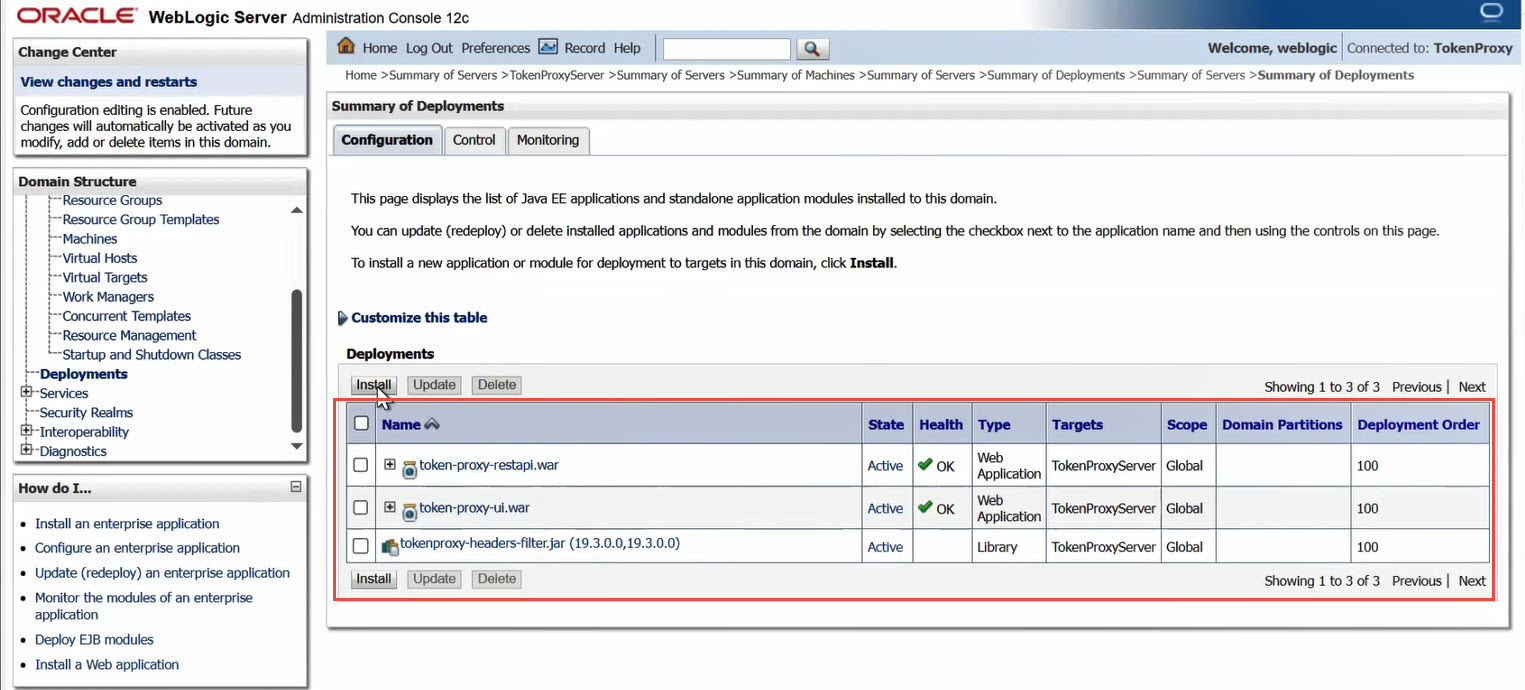Click Log Out in the toolbar
The image size is (1525, 690).
click(x=429, y=48)
